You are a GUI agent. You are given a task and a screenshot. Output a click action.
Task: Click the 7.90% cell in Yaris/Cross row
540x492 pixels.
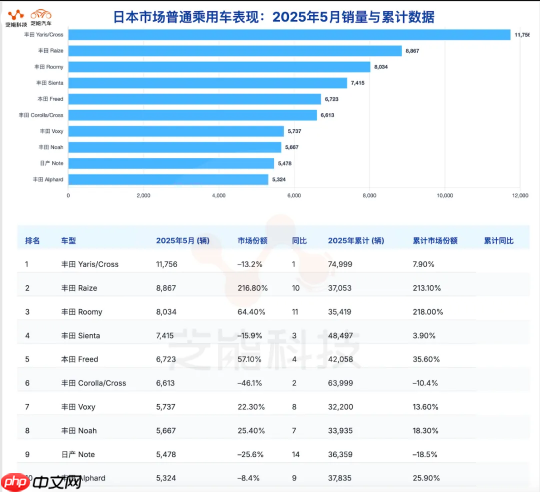pos(424,264)
